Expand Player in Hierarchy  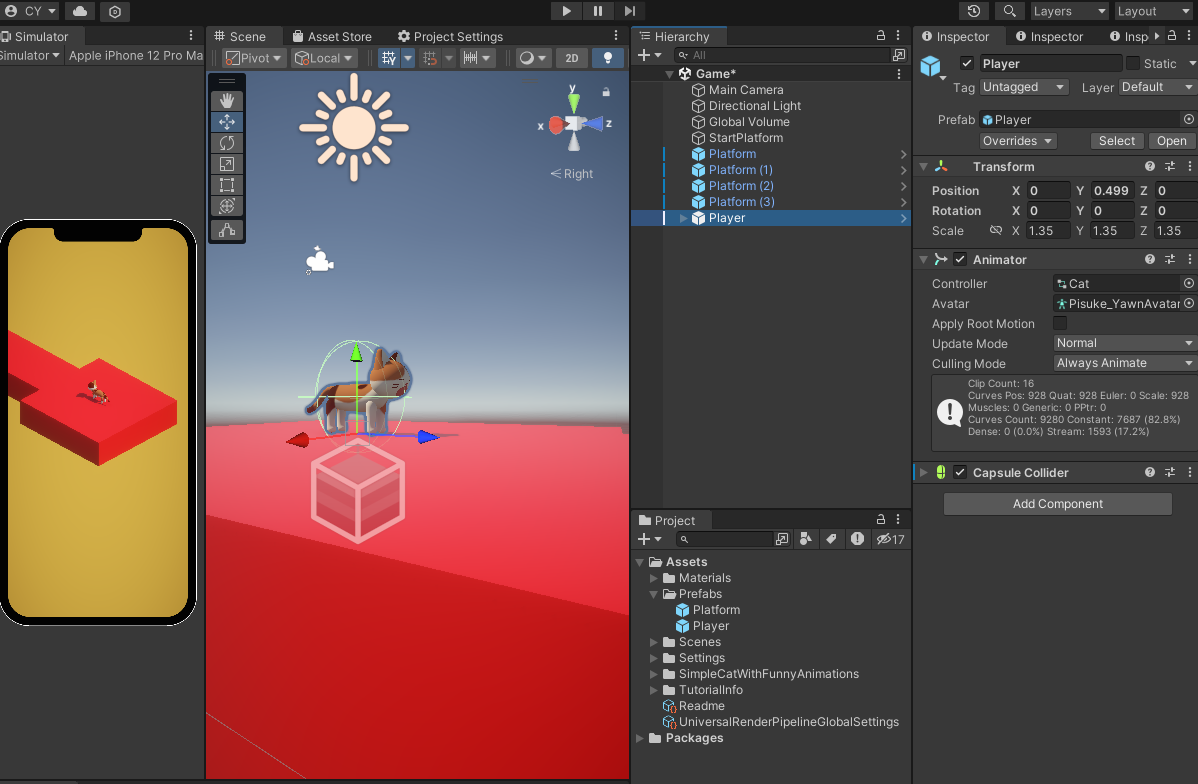(x=683, y=218)
